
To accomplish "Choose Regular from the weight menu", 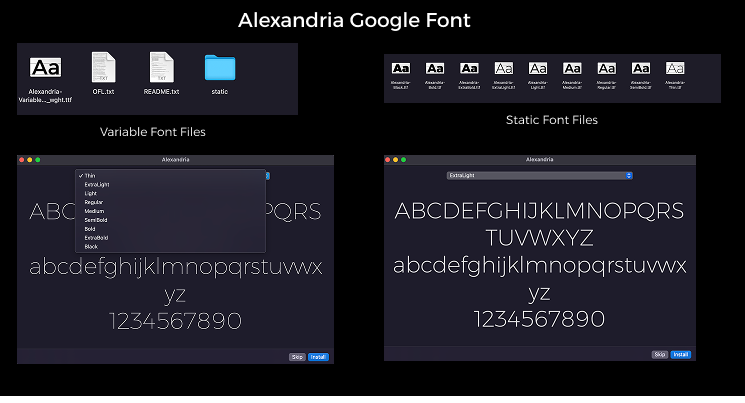I will (170, 202).
